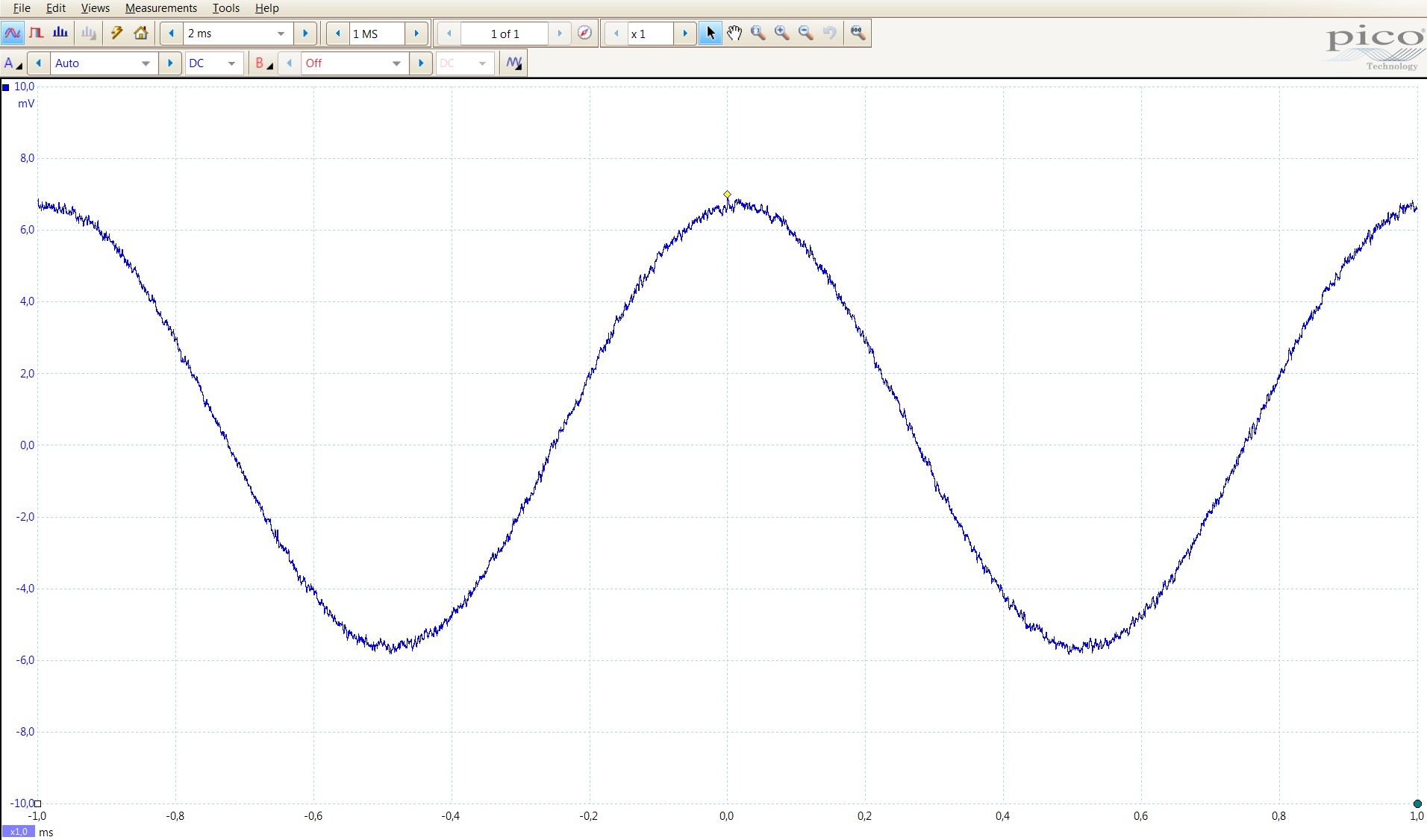Viewport: 1427px width, 840px height.
Task: Select the zoom out tool
Action: point(806,34)
